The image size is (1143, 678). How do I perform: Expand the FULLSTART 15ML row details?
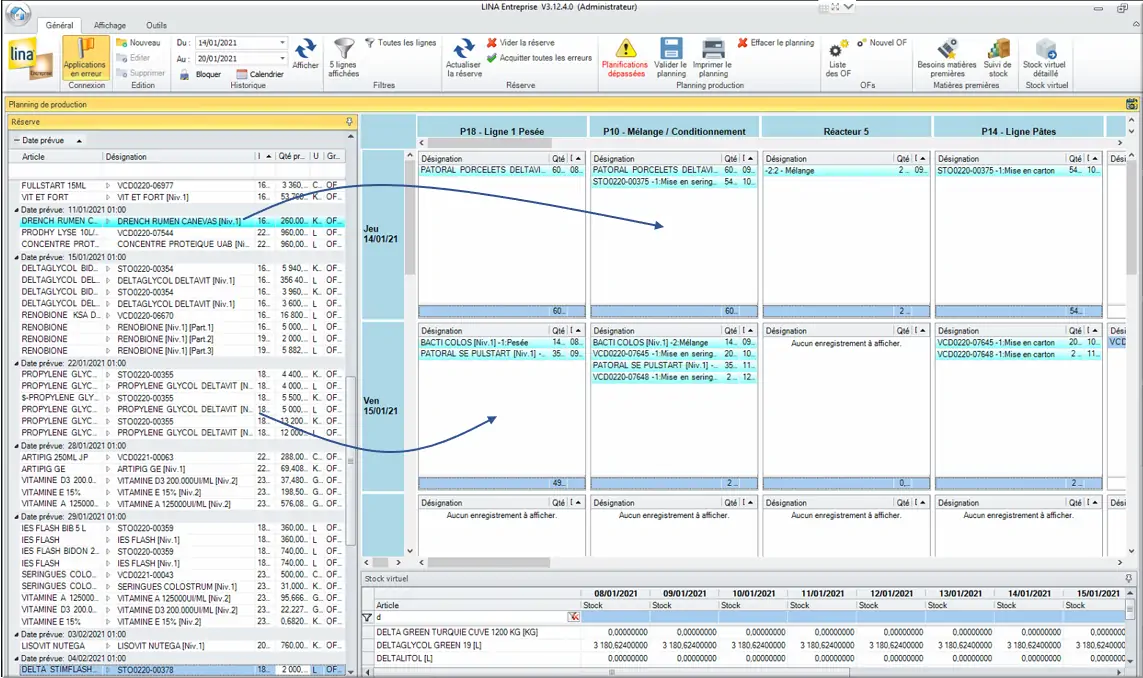pyautogui.click(x=108, y=186)
